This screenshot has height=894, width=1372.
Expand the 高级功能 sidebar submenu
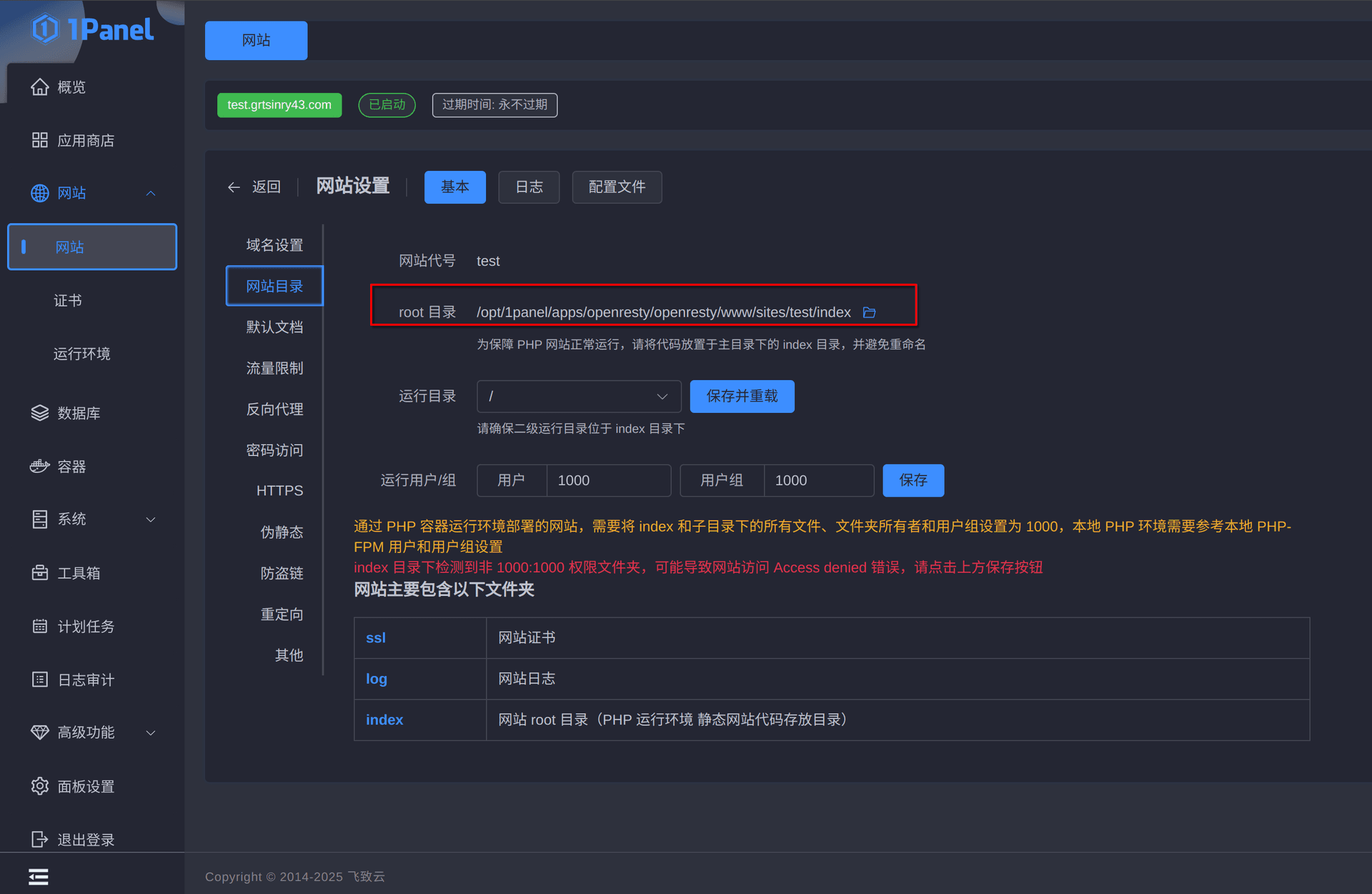[x=151, y=732]
